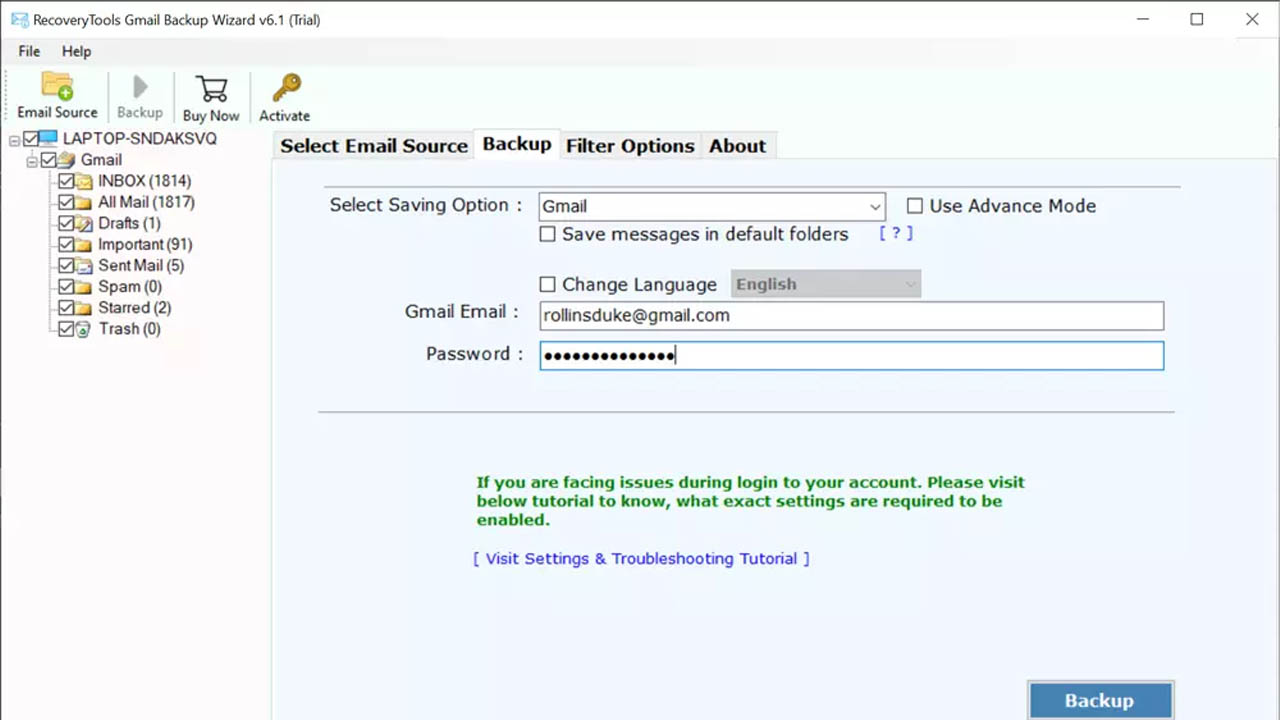This screenshot has height=720, width=1280.
Task: Uncheck the Sent Mail (5) checkbox
Action: [66, 265]
